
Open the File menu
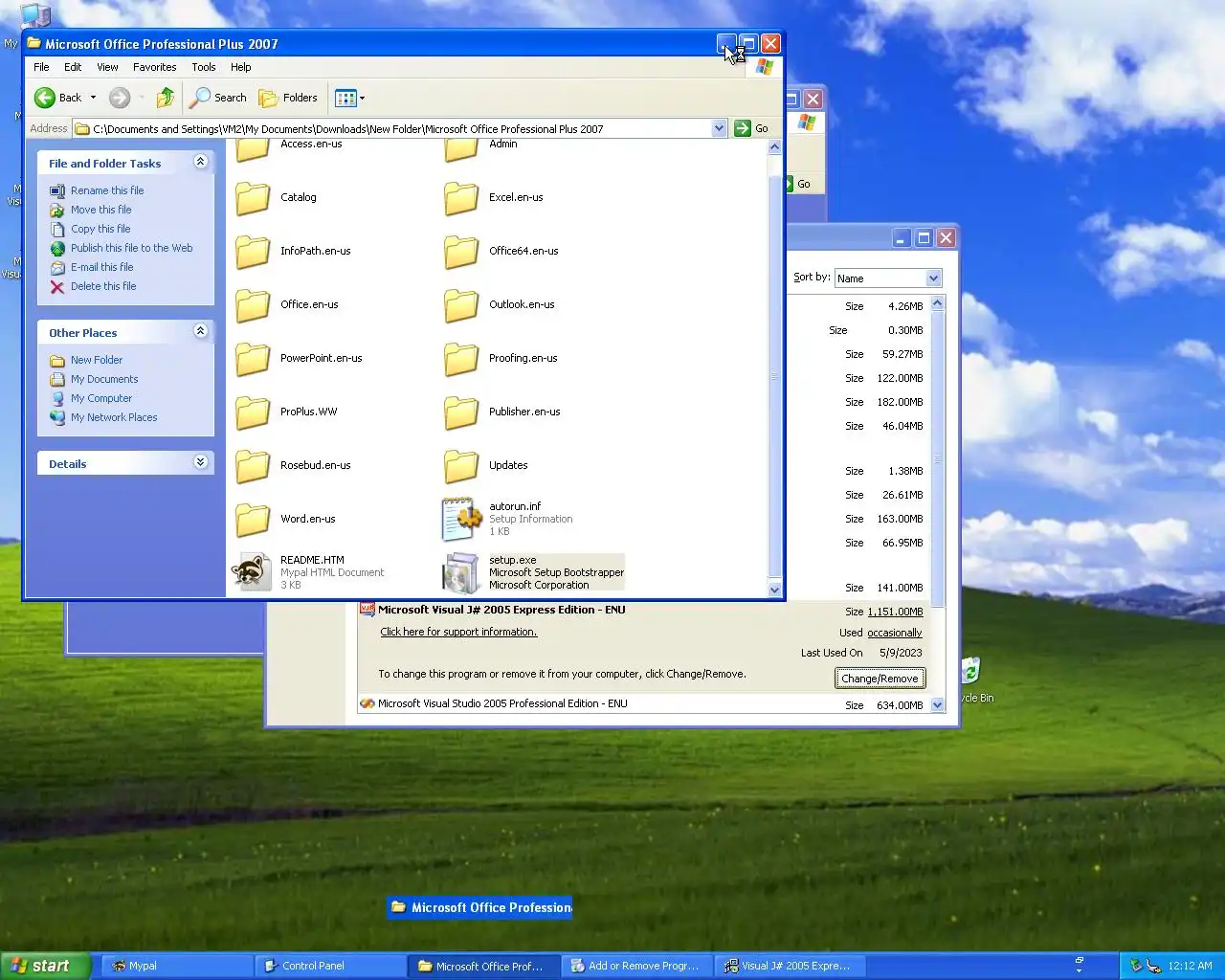coord(41,67)
